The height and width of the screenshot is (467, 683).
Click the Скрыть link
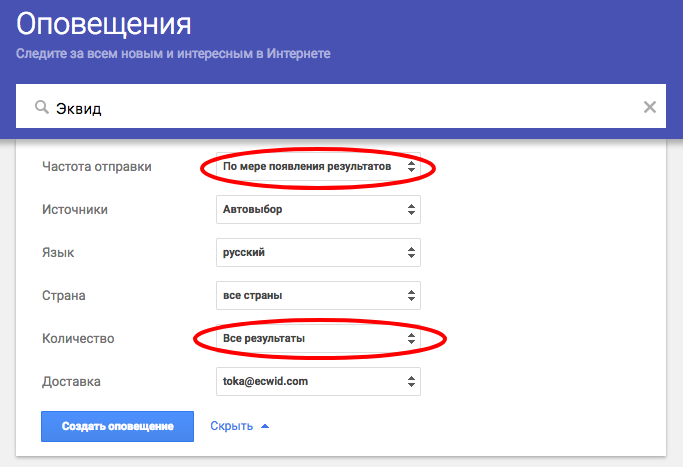[231, 426]
